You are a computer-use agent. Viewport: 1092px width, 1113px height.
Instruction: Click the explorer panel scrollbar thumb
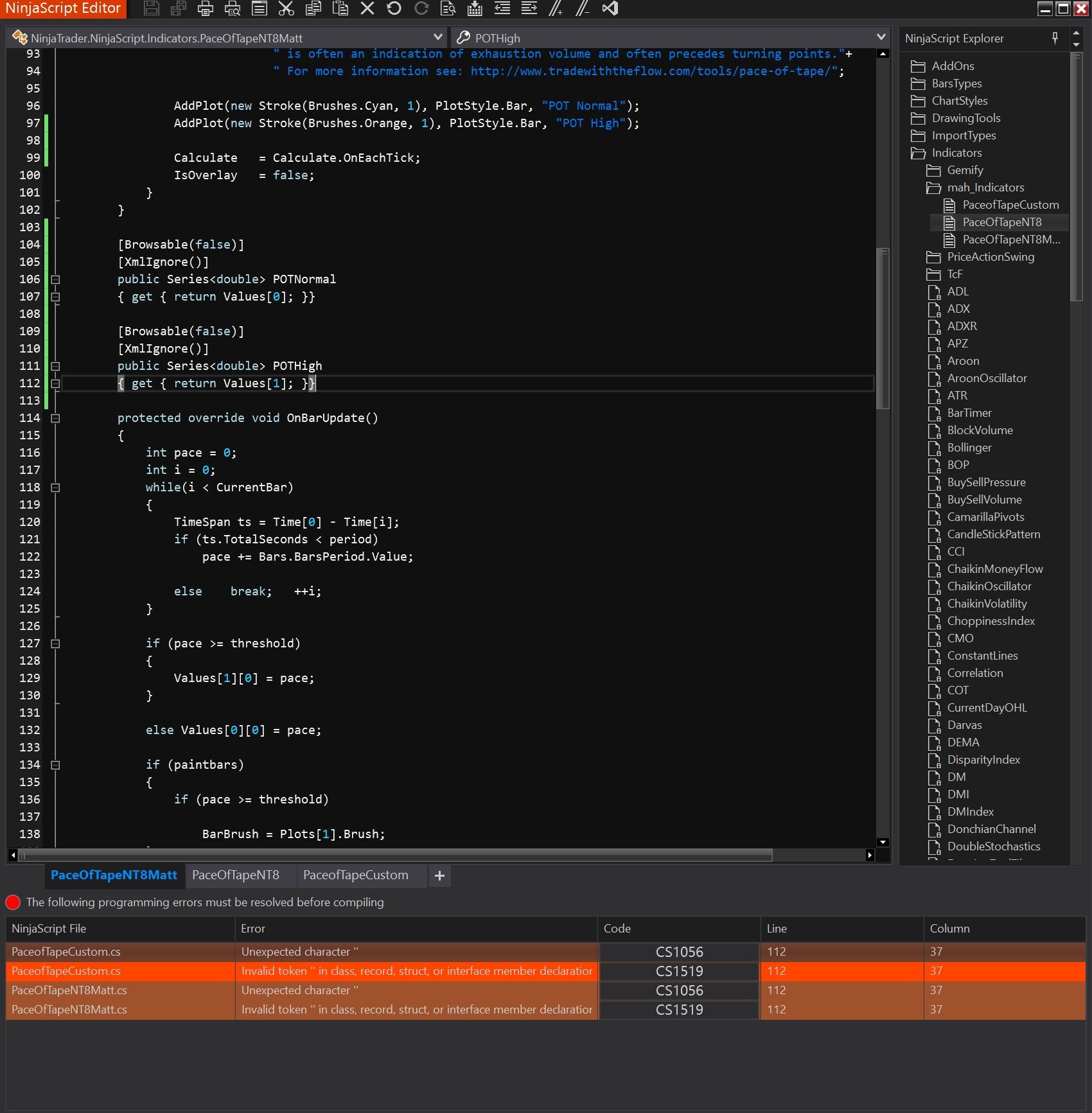pyautogui.click(x=1076, y=178)
